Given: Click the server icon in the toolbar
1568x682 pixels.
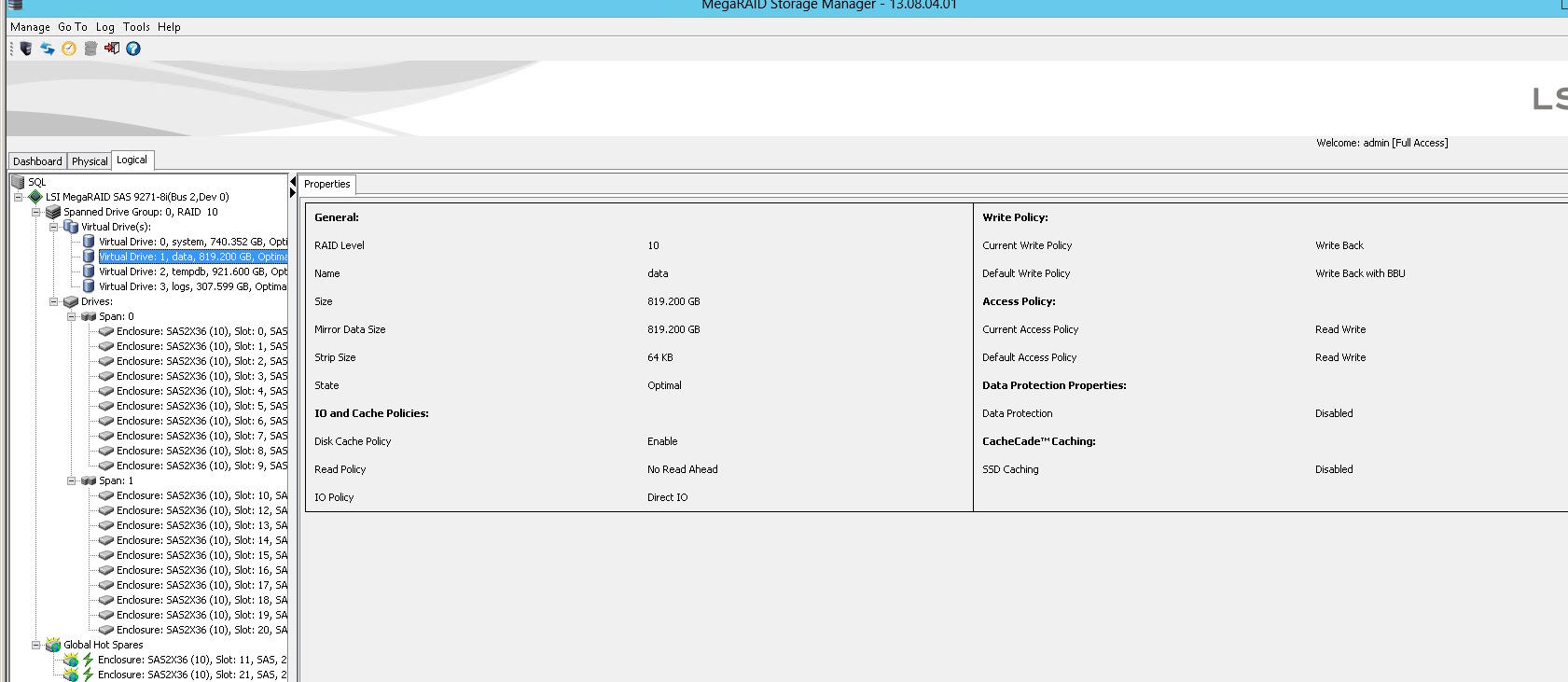Looking at the screenshot, I should coord(26,49).
